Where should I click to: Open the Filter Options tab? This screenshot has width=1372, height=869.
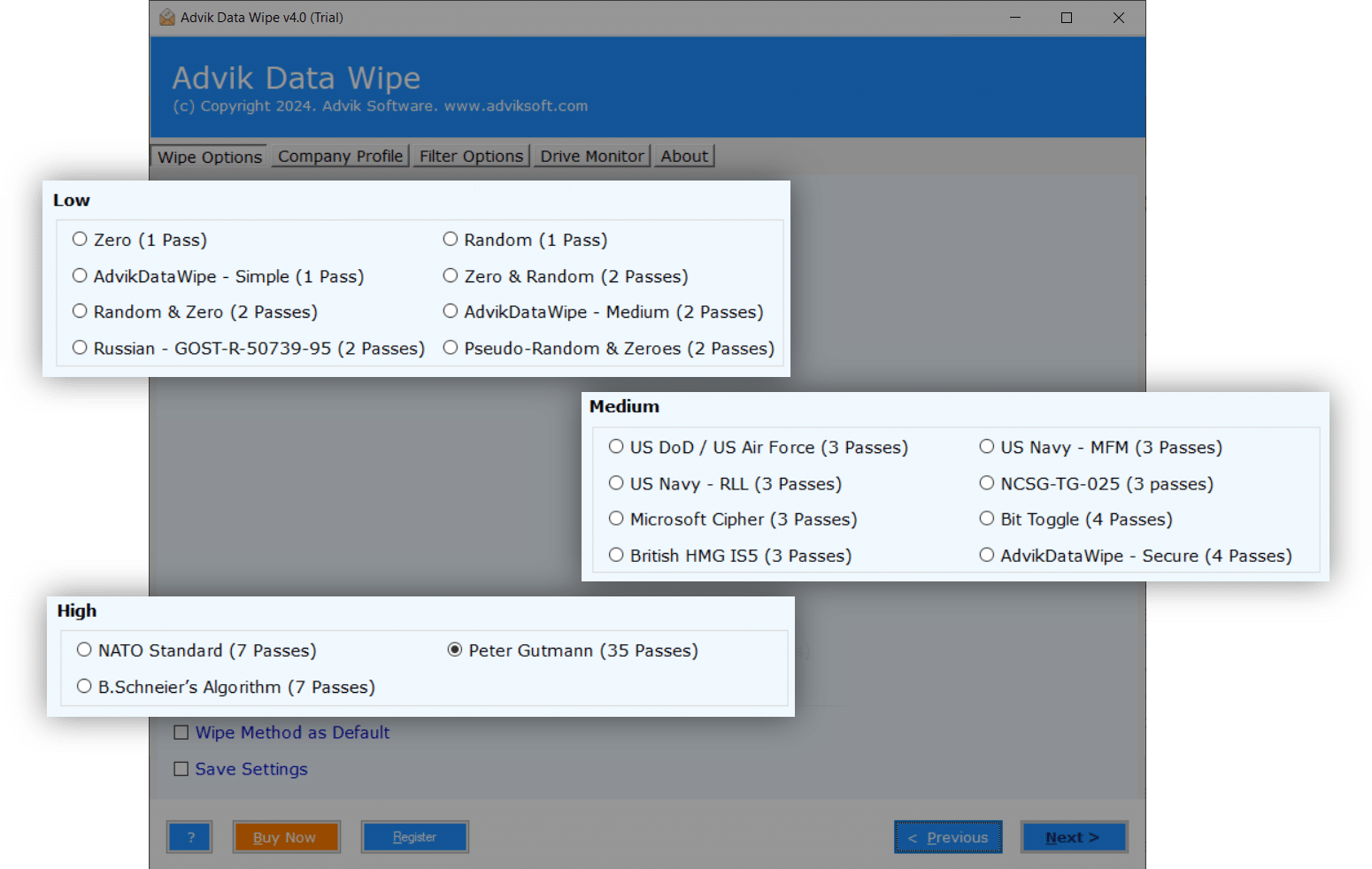tap(471, 156)
